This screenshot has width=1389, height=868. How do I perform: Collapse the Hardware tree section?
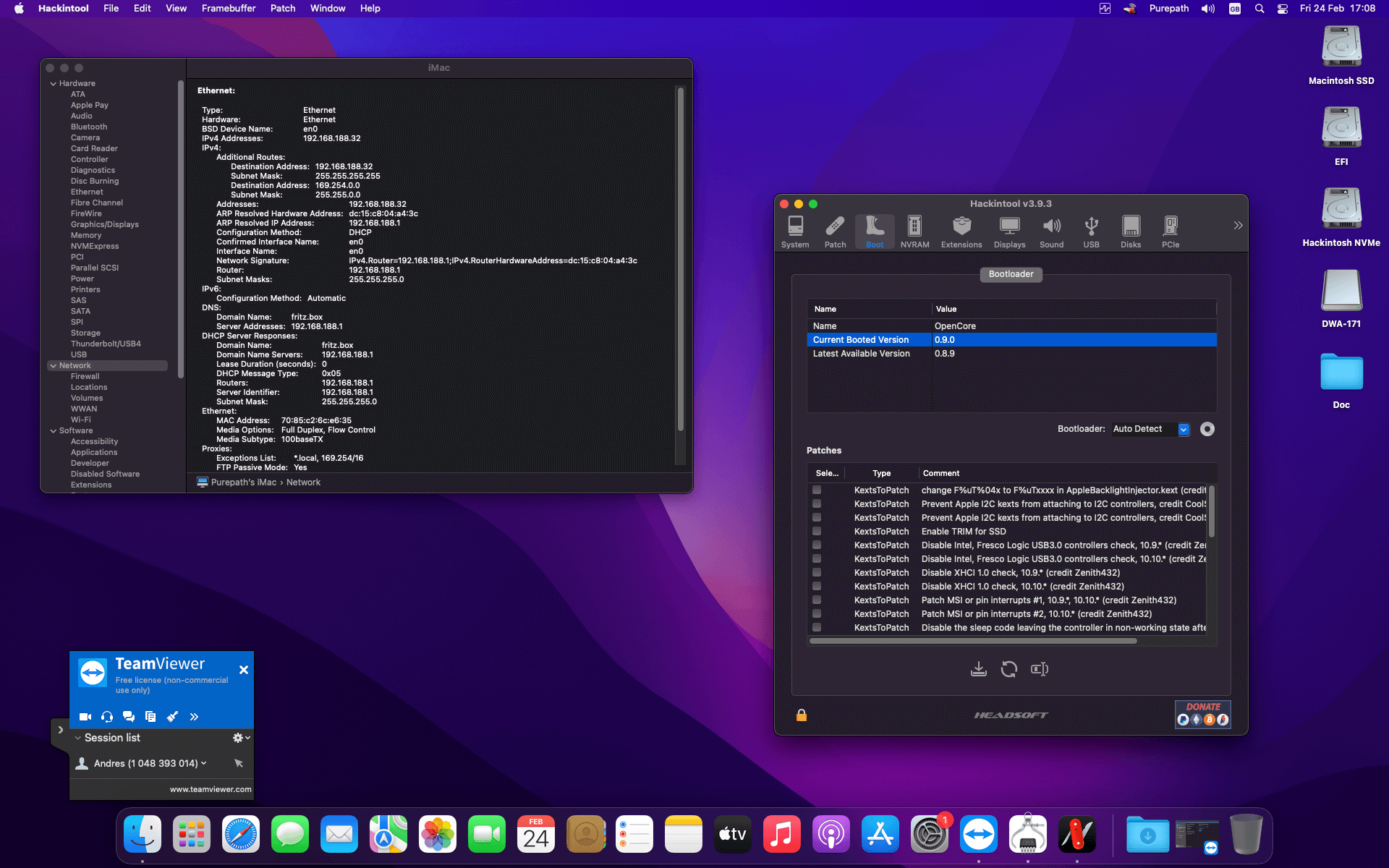pos(54,84)
